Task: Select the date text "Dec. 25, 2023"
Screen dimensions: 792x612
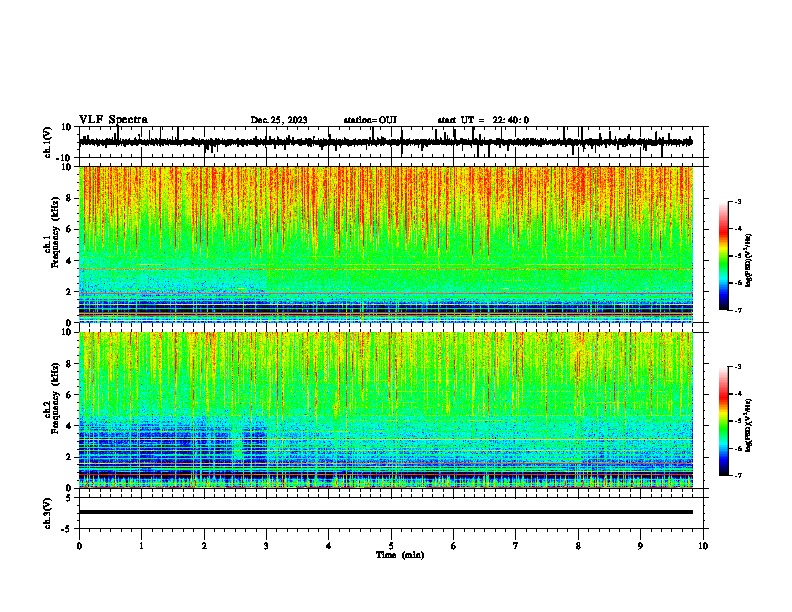Action: pyautogui.click(x=279, y=120)
